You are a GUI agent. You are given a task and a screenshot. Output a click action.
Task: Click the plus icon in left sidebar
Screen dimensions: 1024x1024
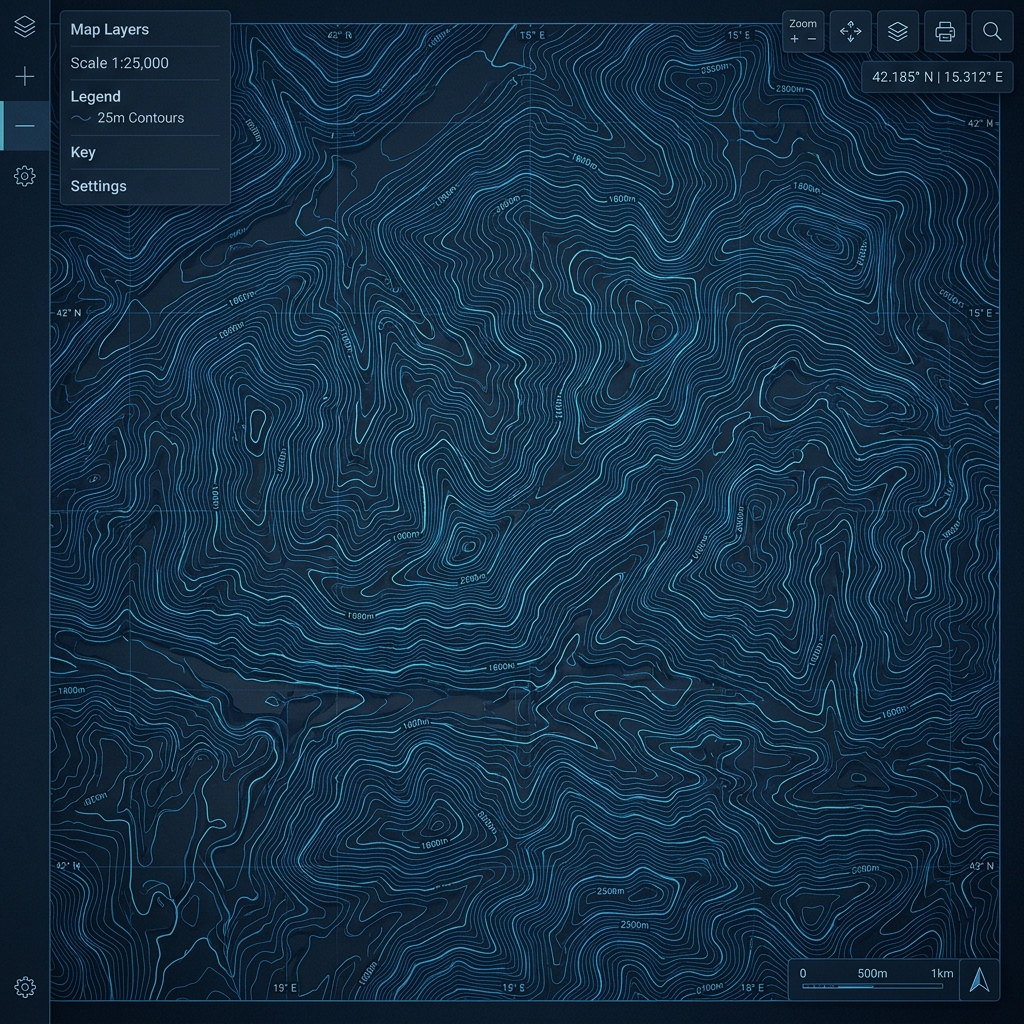25,76
